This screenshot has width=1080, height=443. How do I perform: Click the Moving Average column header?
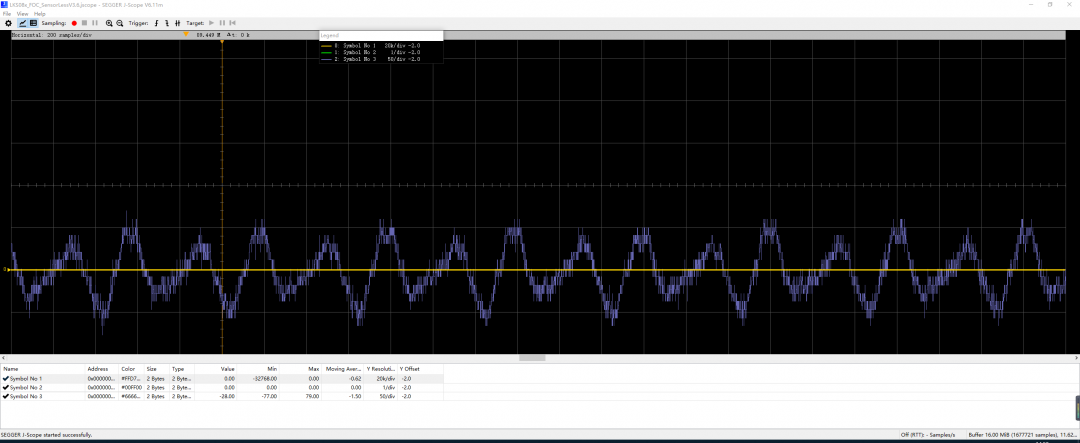(342, 369)
